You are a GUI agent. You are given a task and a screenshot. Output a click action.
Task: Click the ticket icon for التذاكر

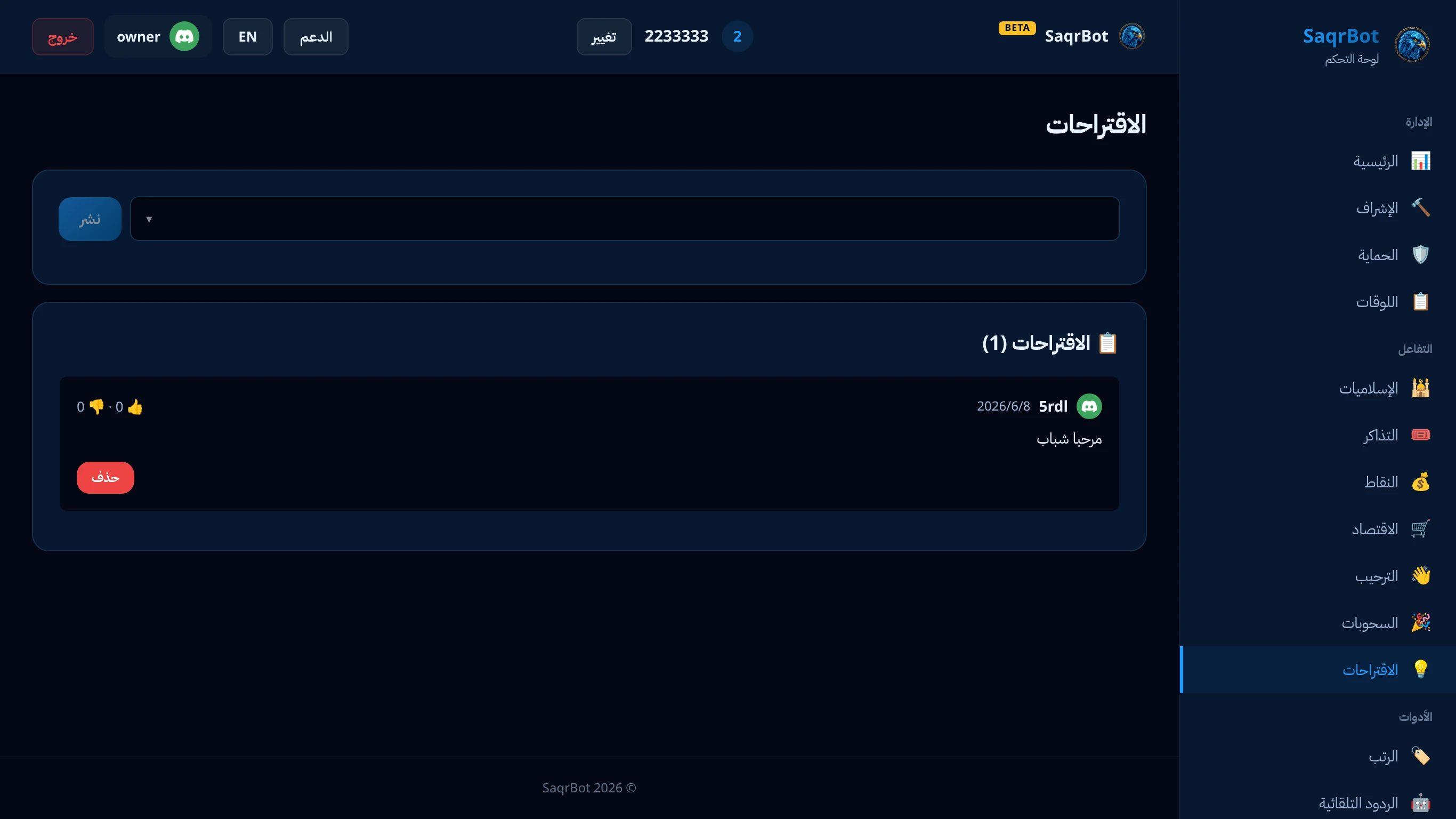click(1420, 435)
